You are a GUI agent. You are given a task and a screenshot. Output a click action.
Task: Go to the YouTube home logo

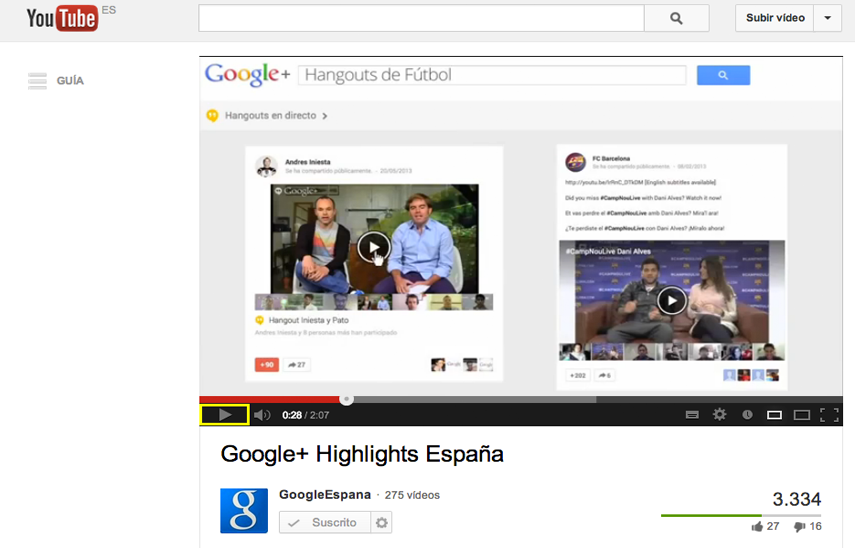click(62, 18)
